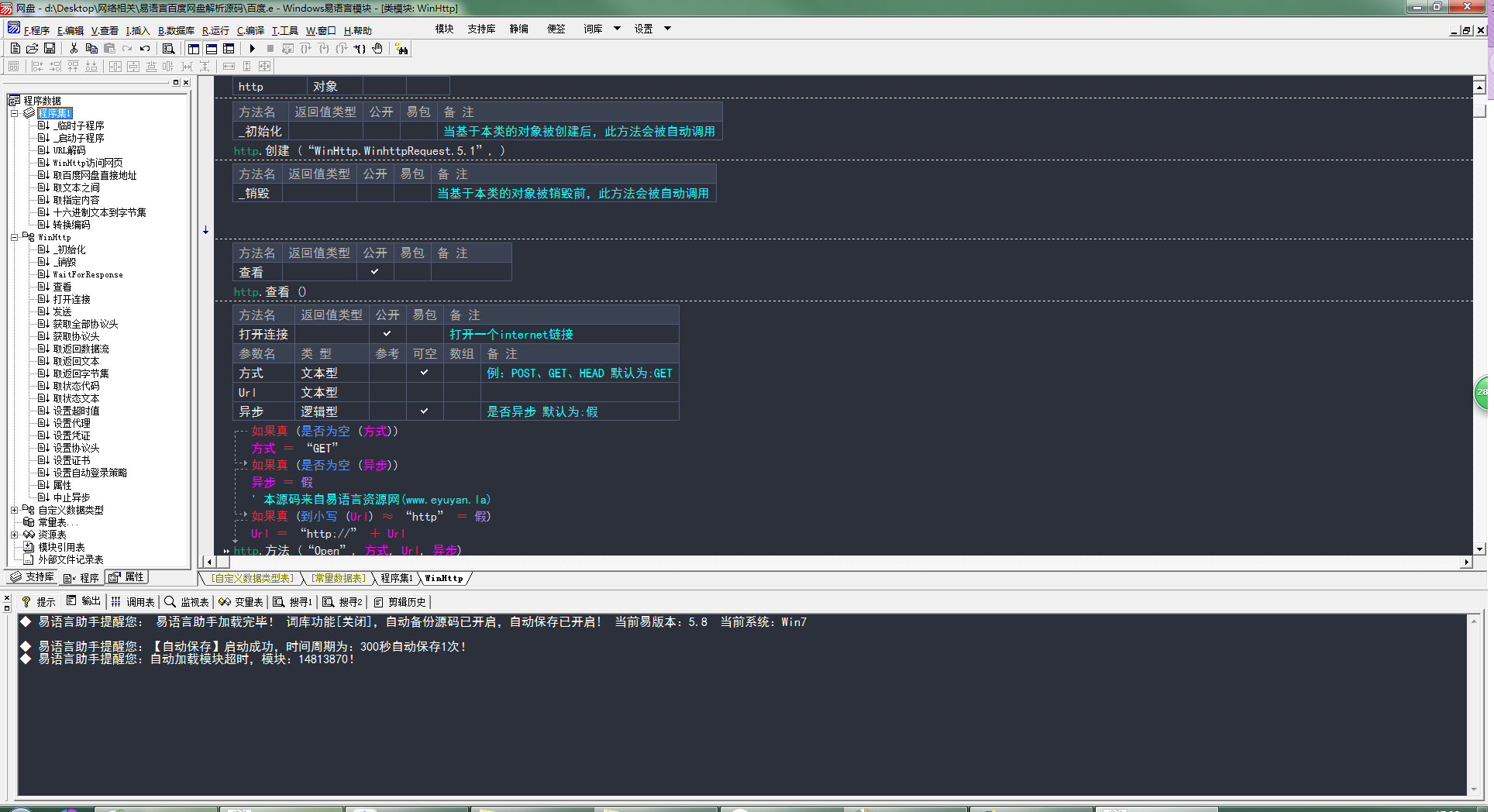The width and height of the screenshot is (1494, 812).
Task: Click the Paste clipboard icon
Action: point(109,49)
